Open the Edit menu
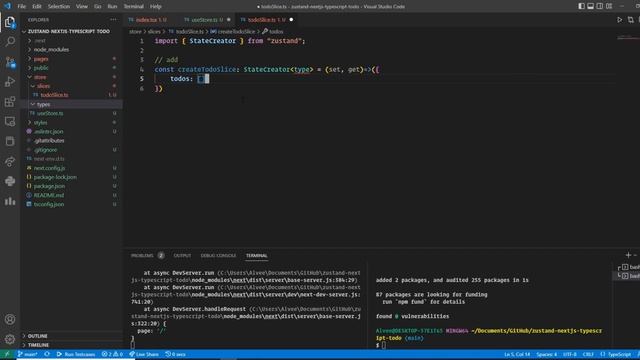The image size is (640, 360). pos(37,7)
